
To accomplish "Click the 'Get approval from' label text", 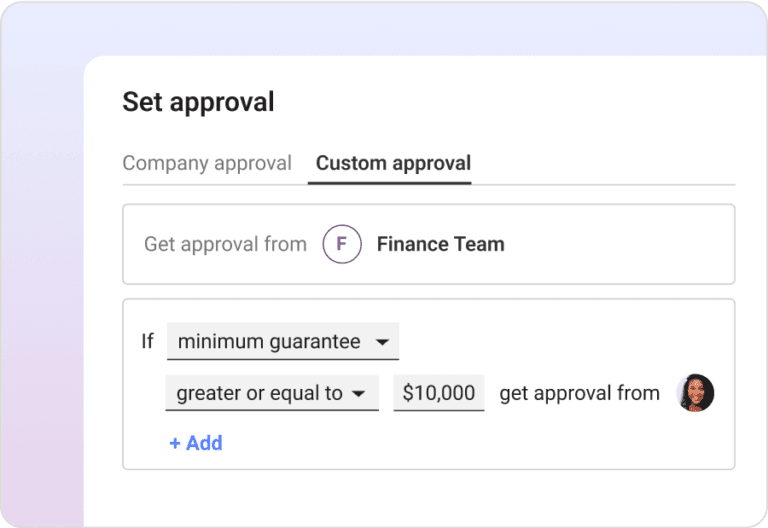I will tap(225, 244).
